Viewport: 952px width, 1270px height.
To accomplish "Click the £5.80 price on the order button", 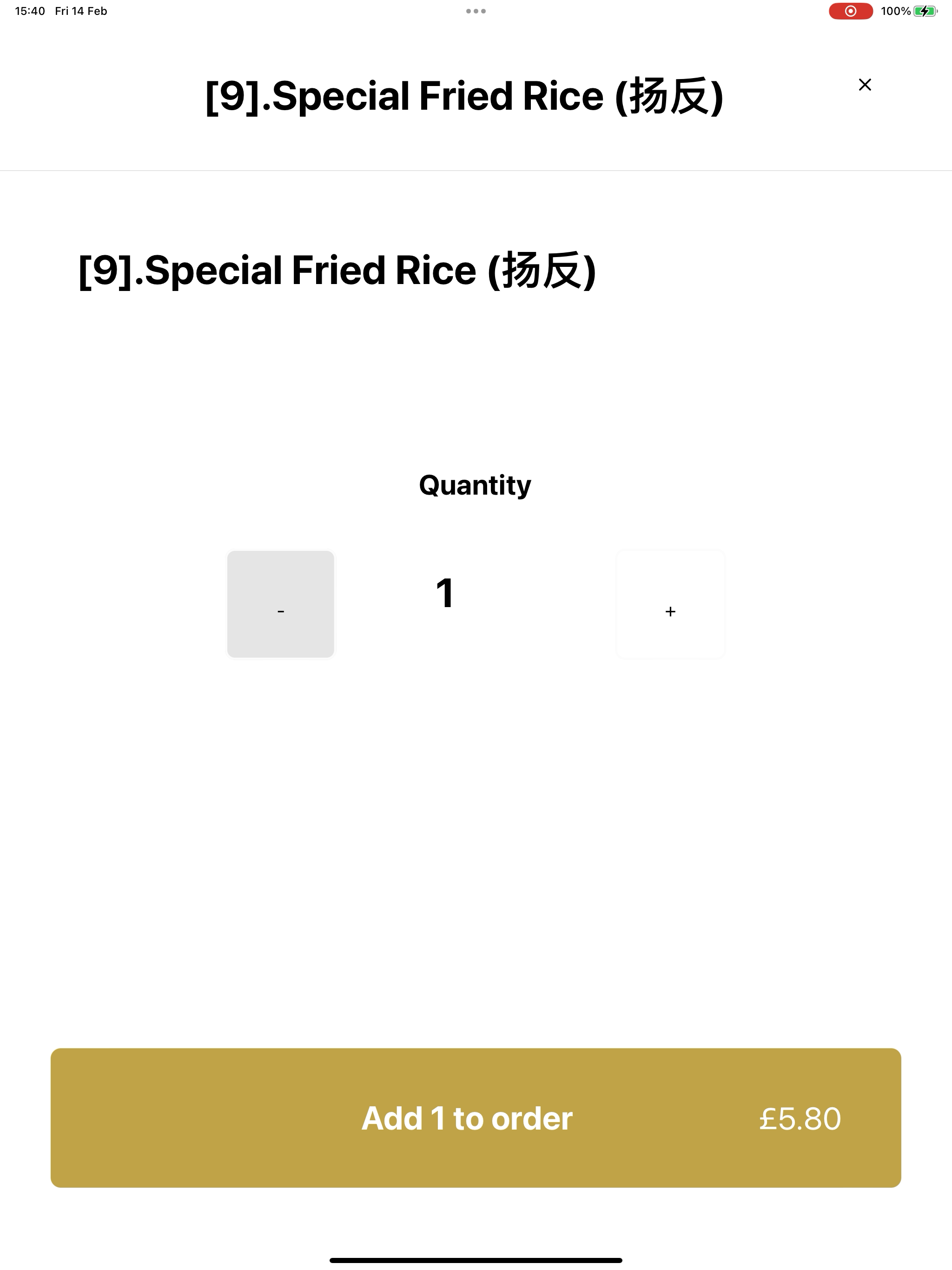I will tap(800, 1118).
